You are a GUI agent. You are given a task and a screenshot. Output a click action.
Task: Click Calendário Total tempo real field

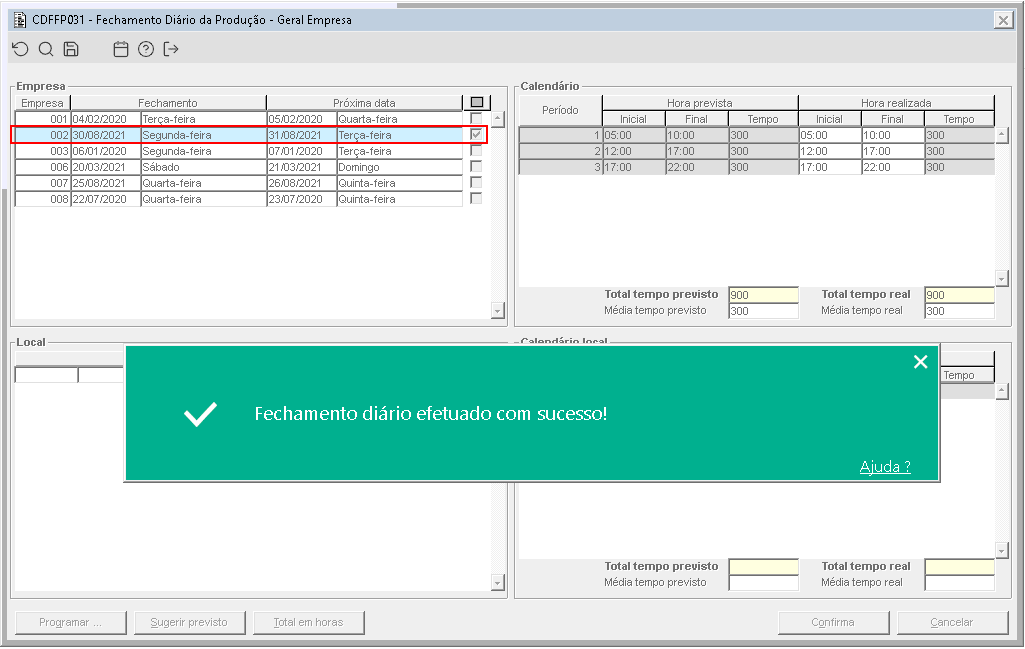click(x=960, y=295)
